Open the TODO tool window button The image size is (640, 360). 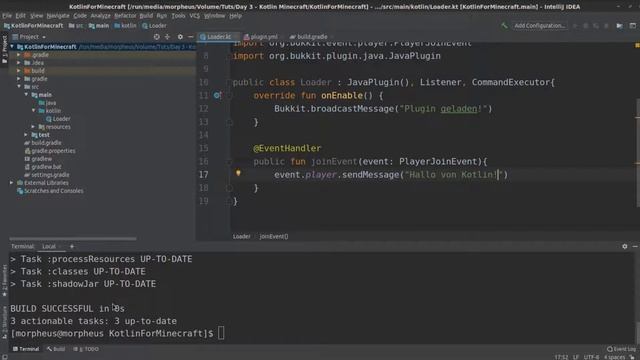[x=86, y=349]
